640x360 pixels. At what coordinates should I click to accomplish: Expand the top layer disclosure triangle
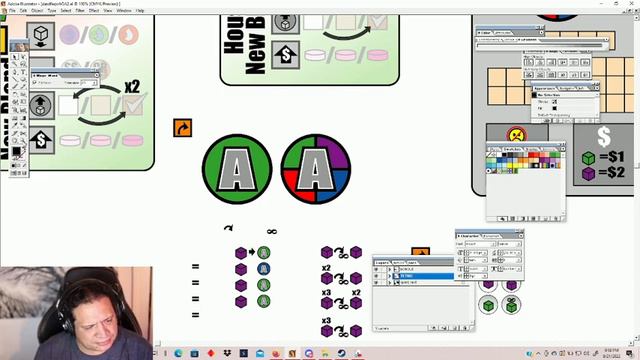390,269
